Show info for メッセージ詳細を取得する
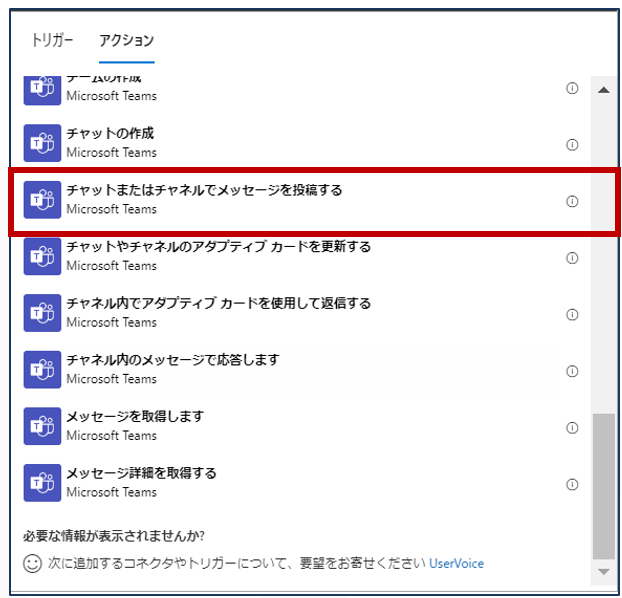Screen dimensions: 622x598 572,485
